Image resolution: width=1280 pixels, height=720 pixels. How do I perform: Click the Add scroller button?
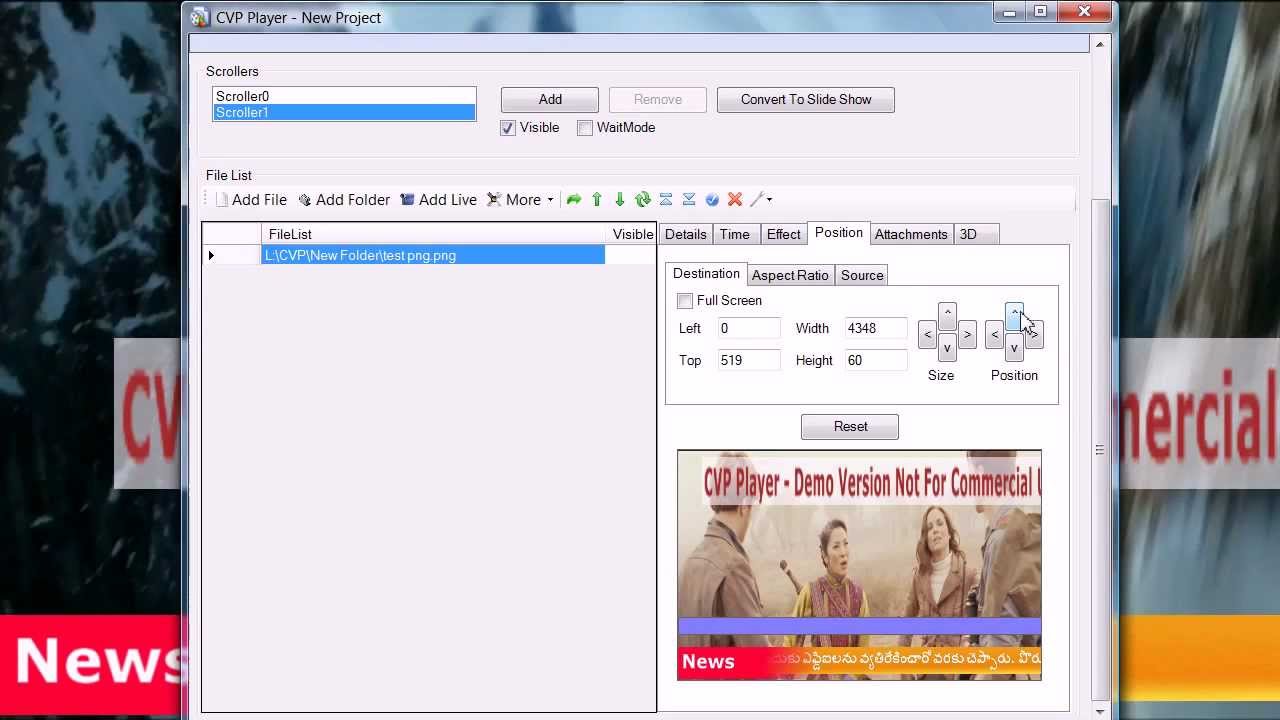[x=550, y=100]
